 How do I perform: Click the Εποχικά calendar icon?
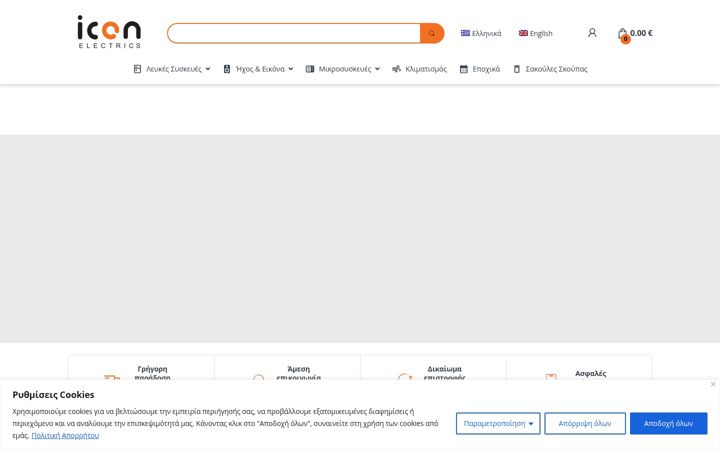464,69
